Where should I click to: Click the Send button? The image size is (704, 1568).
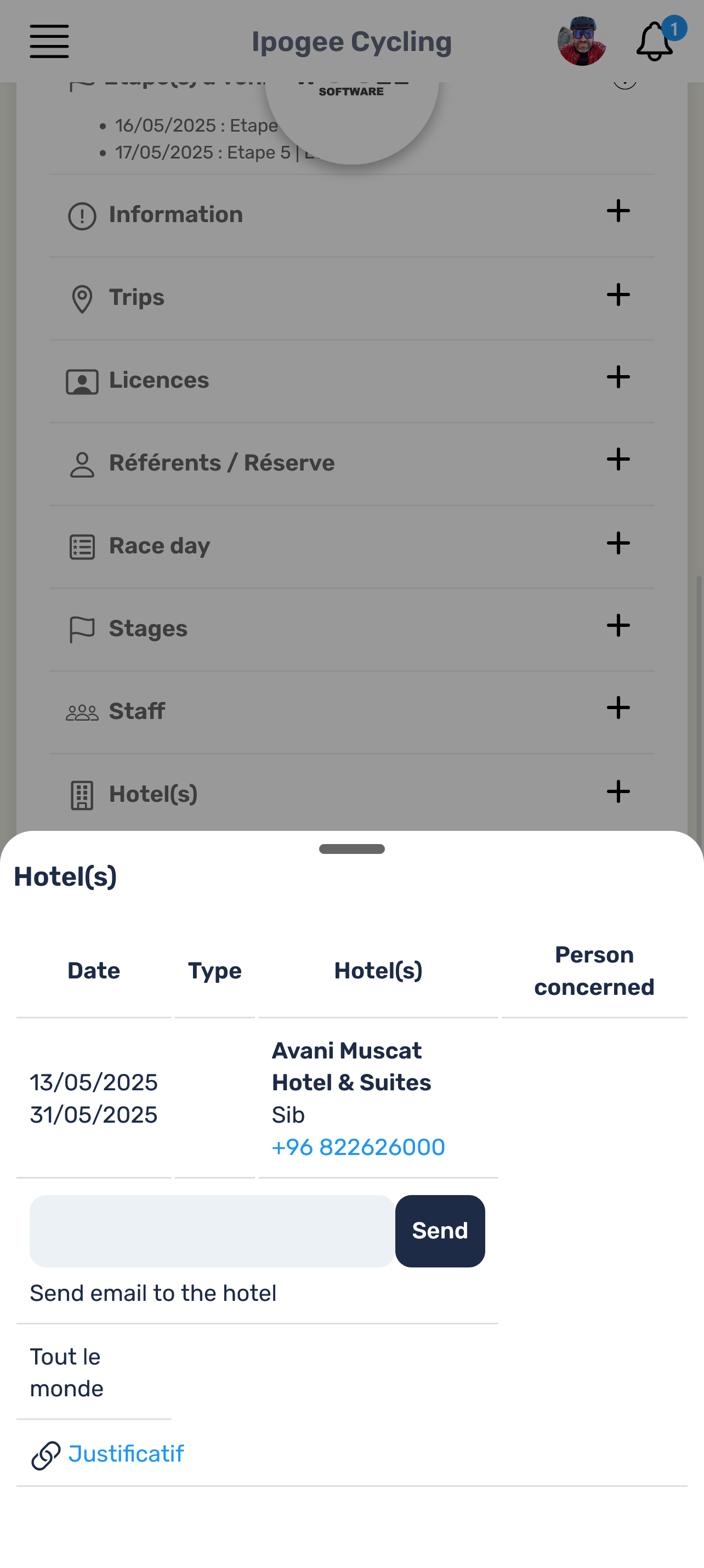(440, 1231)
